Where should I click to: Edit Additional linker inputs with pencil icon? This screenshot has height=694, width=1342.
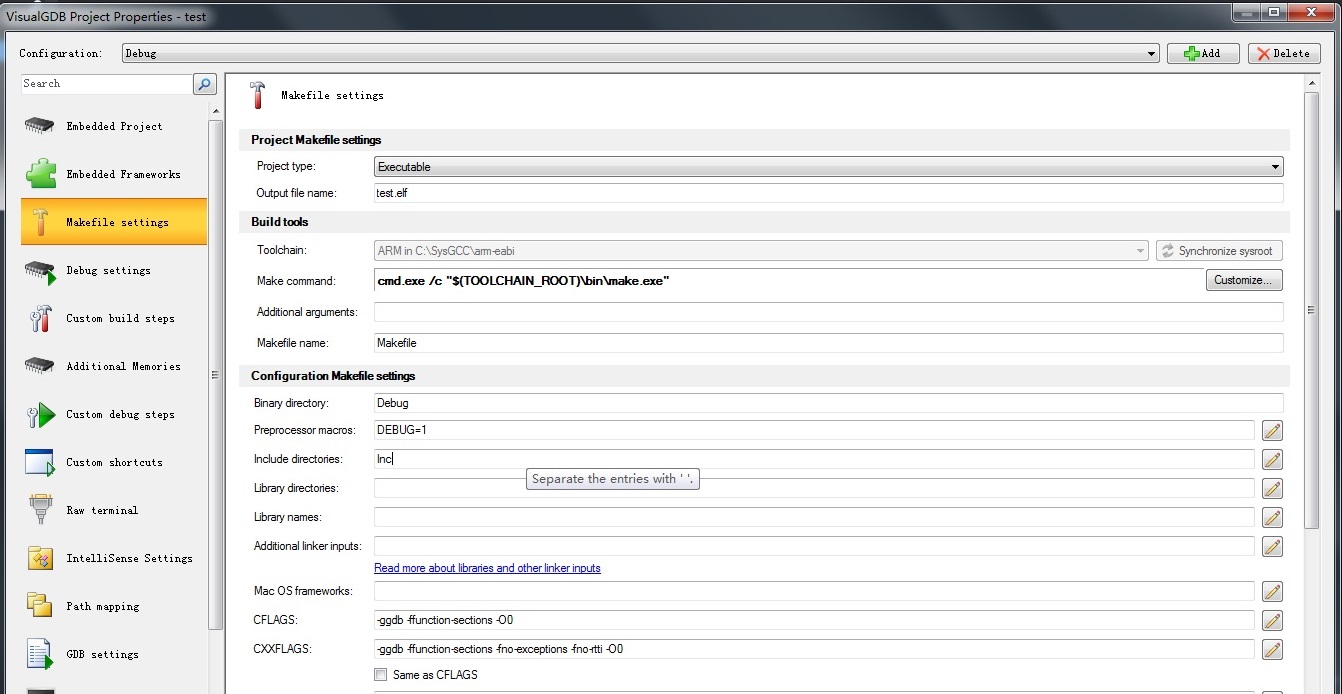click(x=1272, y=547)
